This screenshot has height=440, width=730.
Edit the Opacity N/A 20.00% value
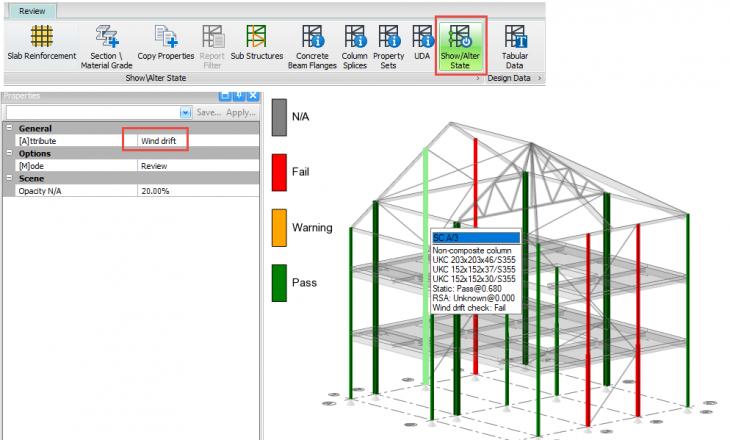197,190
